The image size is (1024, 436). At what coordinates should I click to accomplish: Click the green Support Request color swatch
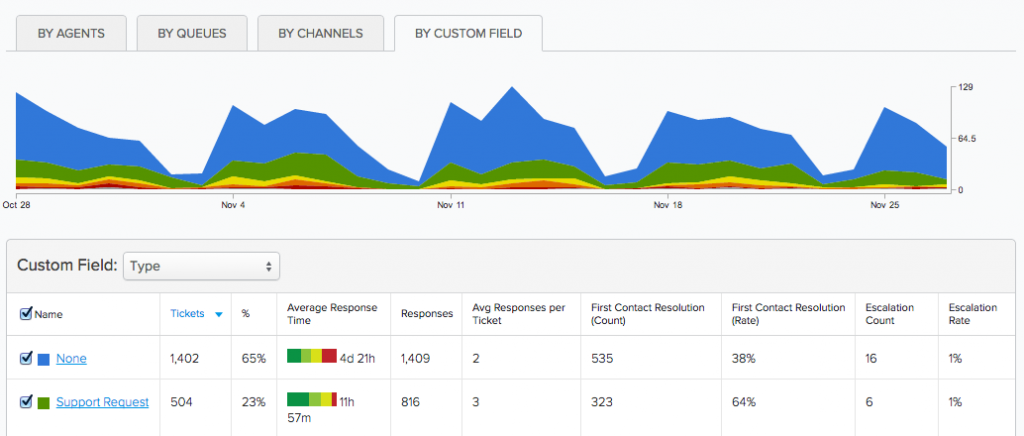pyautogui.click(x=44, y=403)
